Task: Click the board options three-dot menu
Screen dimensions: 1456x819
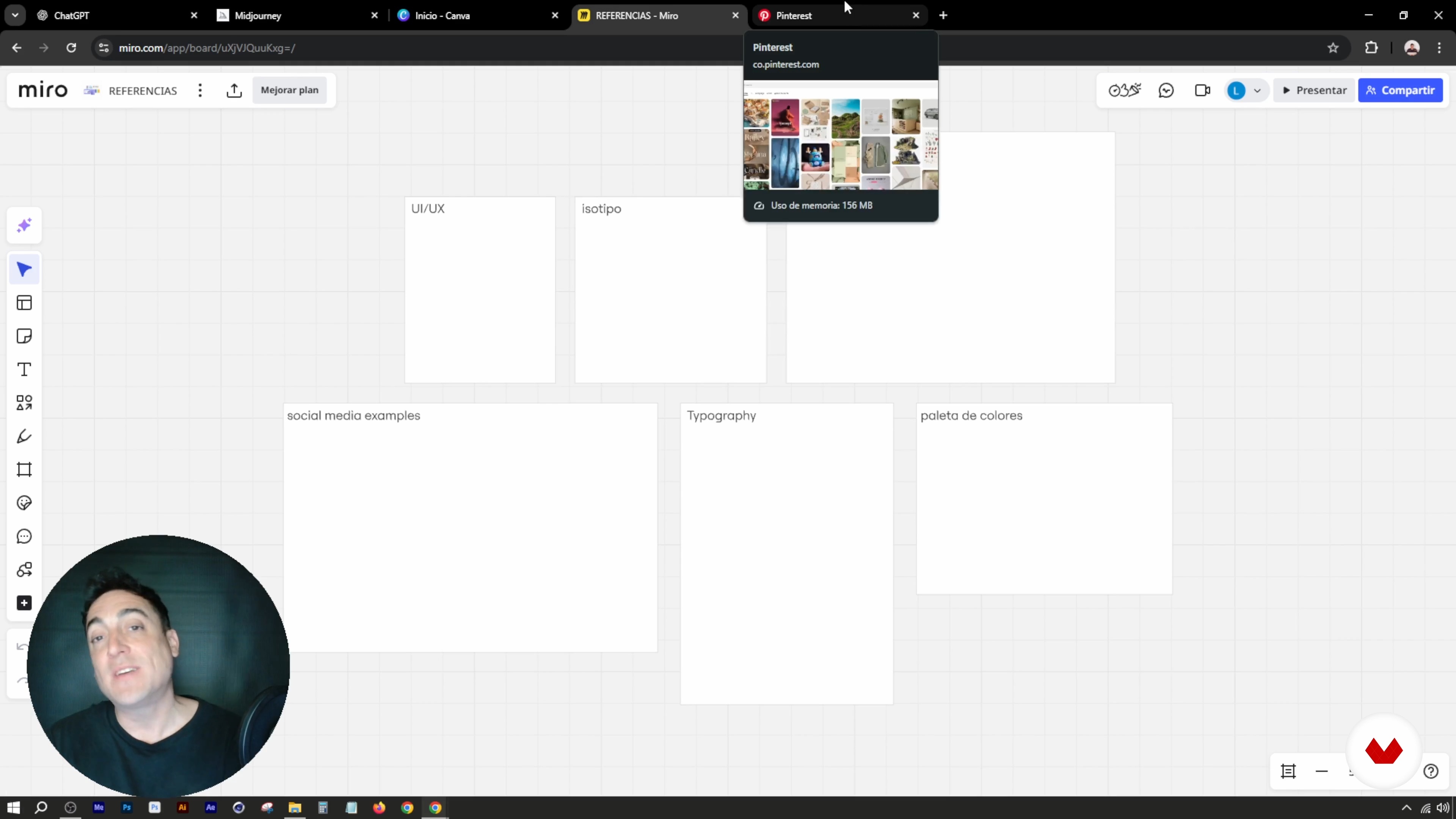Action: click(x=200, y=91)
